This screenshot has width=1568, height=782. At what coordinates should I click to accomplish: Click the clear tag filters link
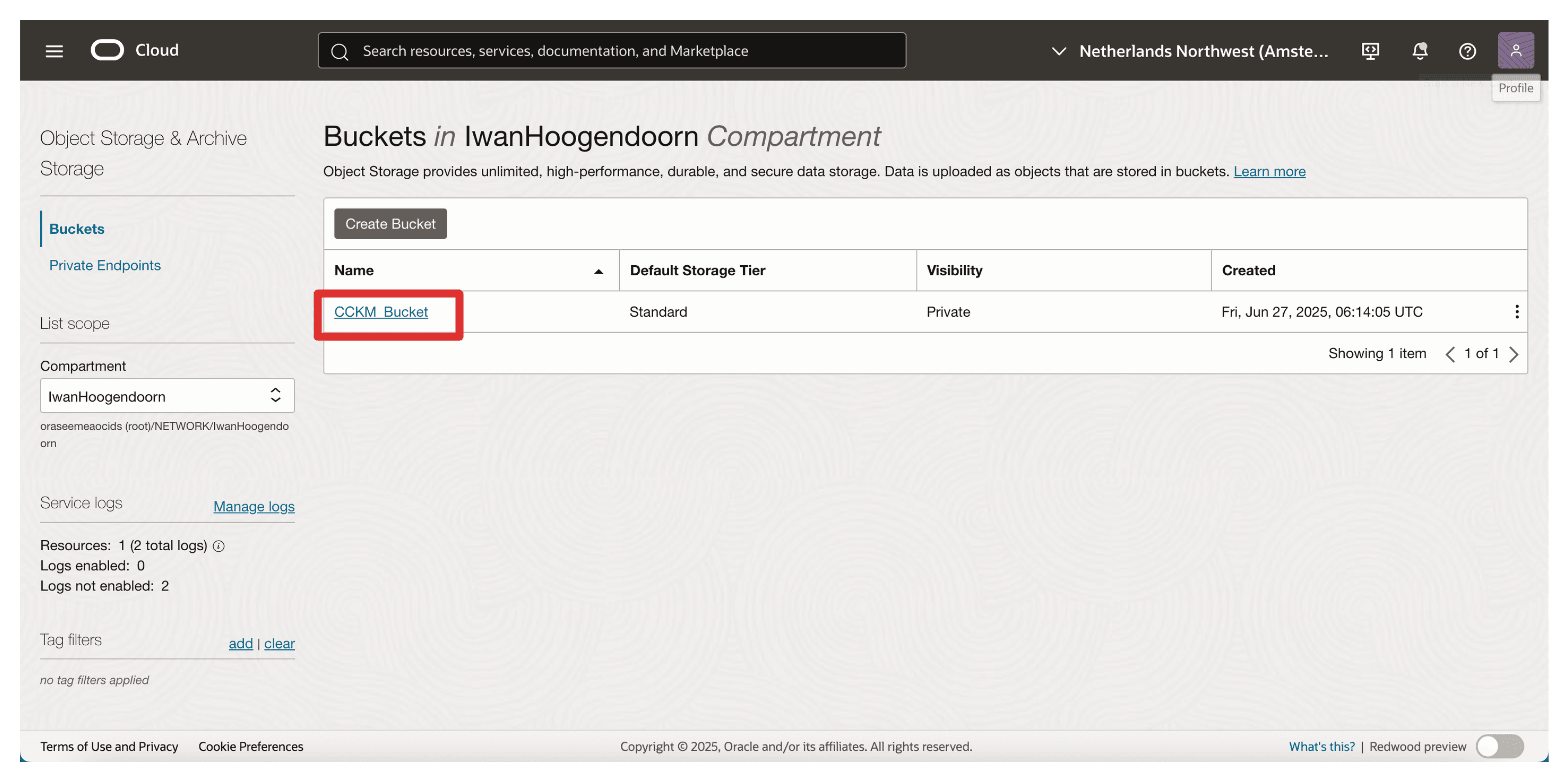280,644
